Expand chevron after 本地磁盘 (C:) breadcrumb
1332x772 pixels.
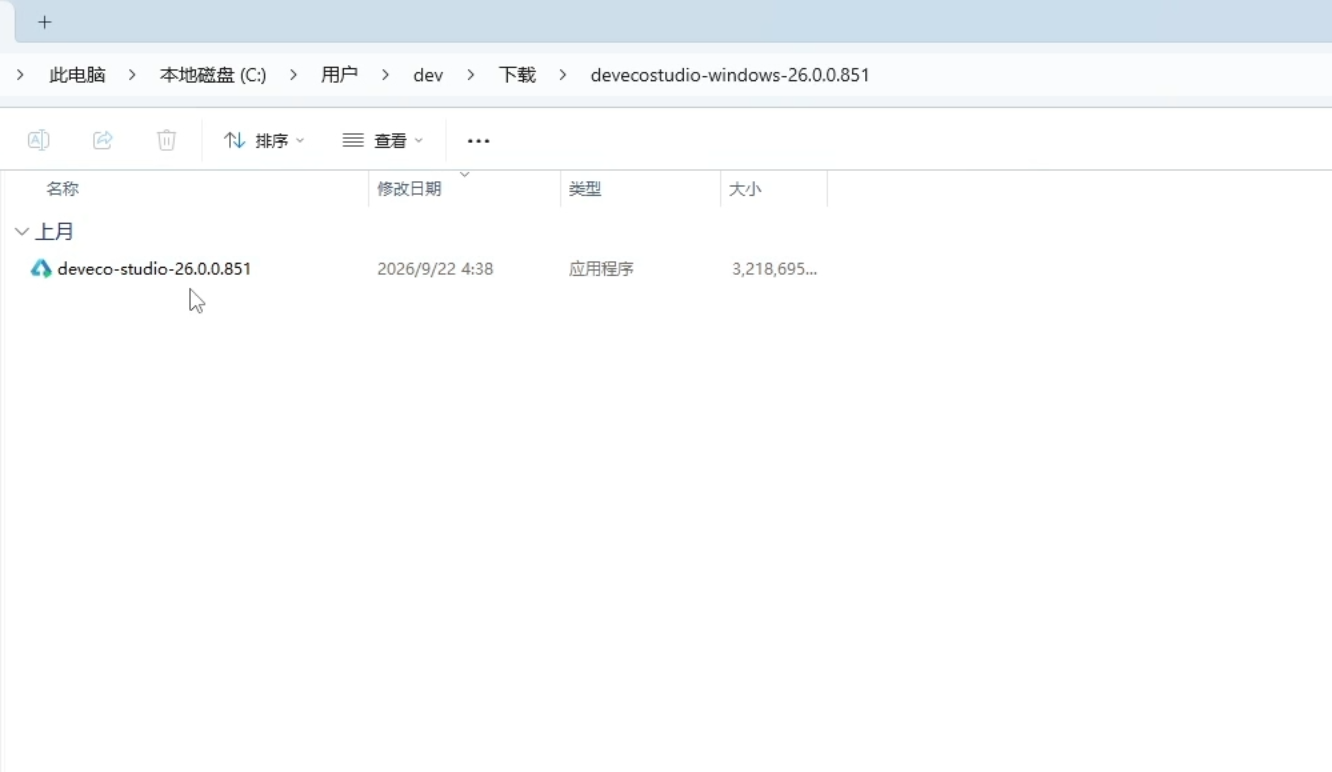pyautogui.click(x=293, y=75)
